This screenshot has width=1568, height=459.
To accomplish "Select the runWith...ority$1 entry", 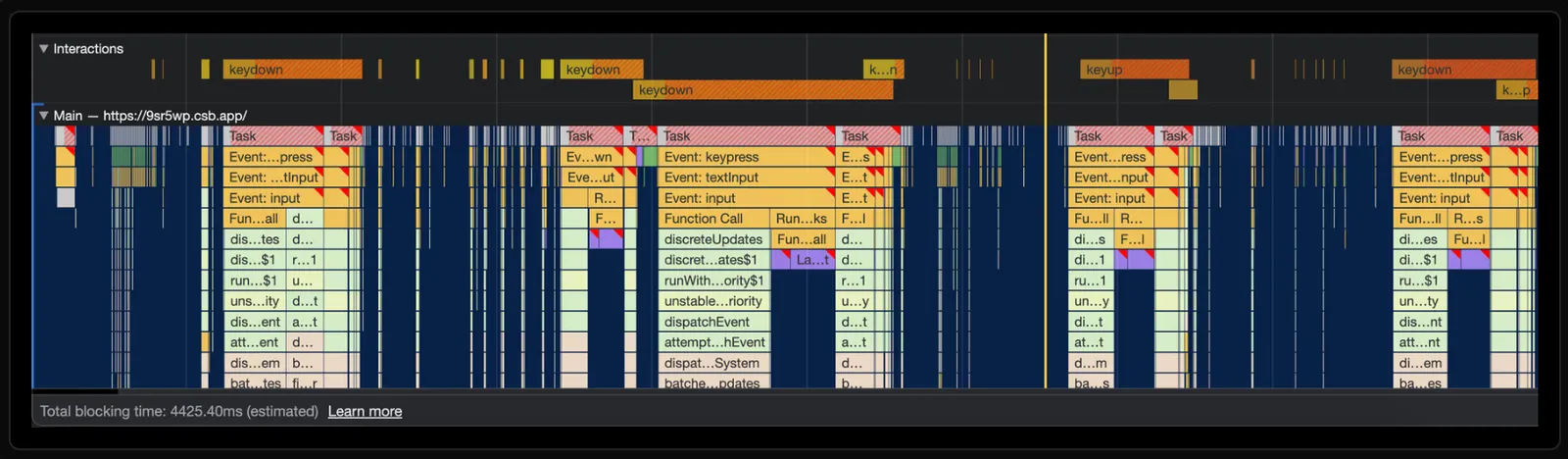I will pos(712,280).
